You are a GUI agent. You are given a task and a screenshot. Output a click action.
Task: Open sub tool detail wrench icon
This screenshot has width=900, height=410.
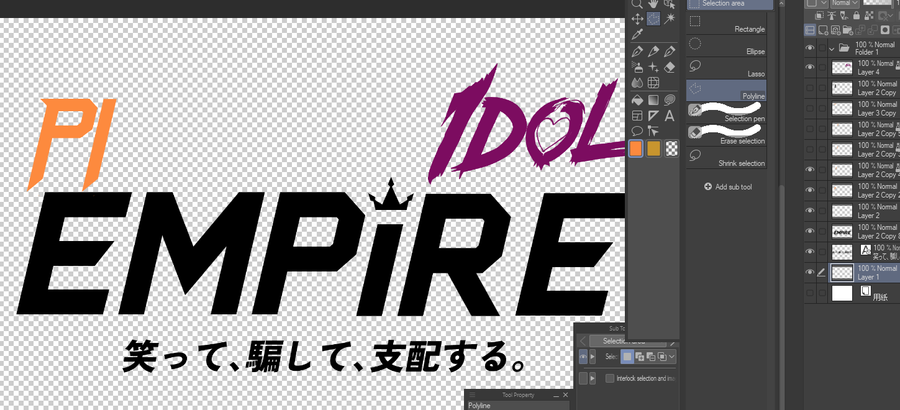click(674, 343)
